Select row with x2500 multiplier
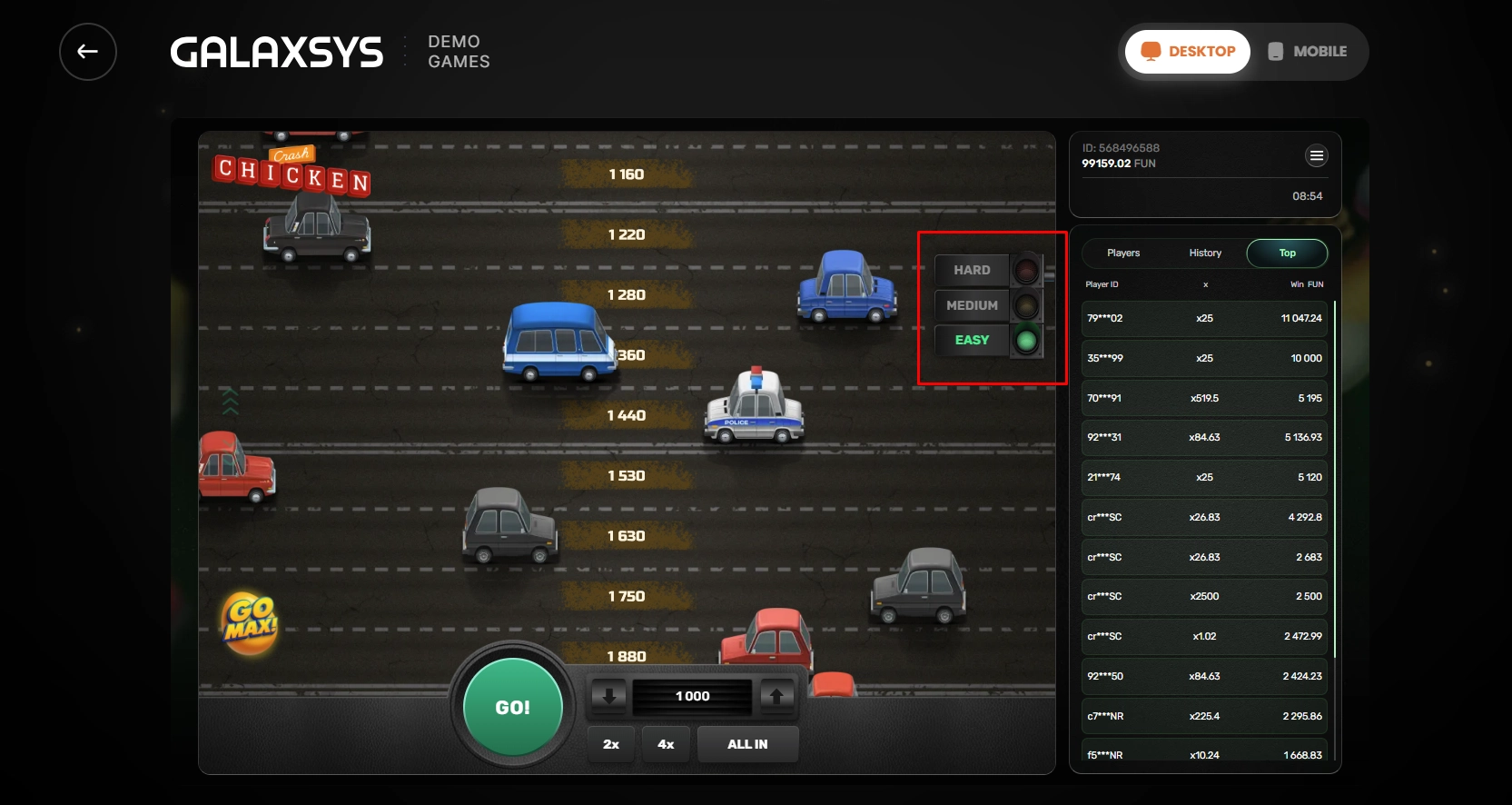 (x=1204, y=596)
